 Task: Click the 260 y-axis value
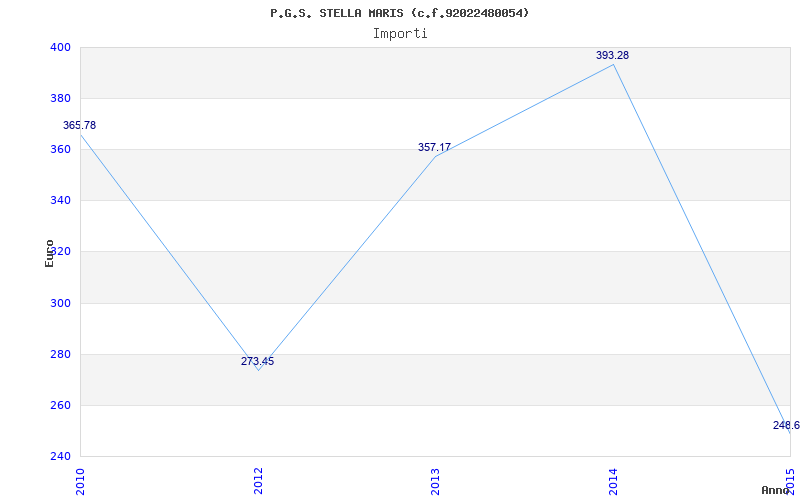60,406
